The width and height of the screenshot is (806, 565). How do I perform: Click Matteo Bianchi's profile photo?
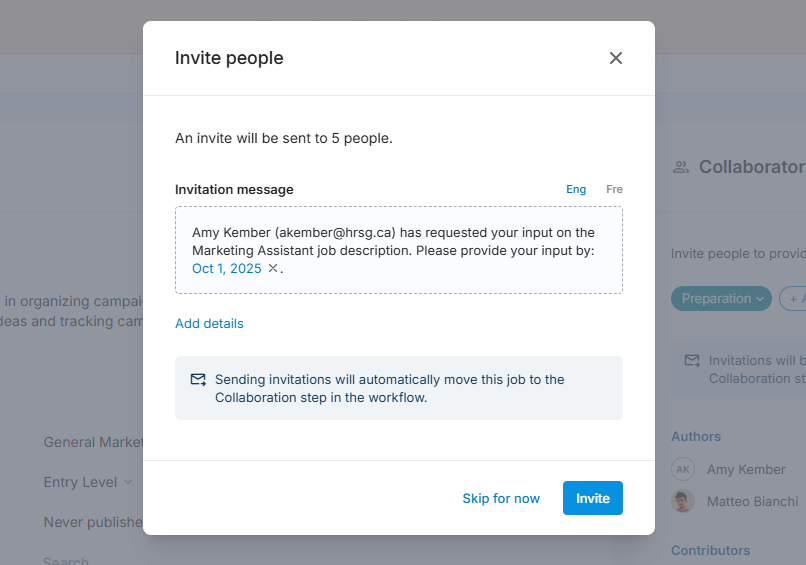tap(683, 501)
